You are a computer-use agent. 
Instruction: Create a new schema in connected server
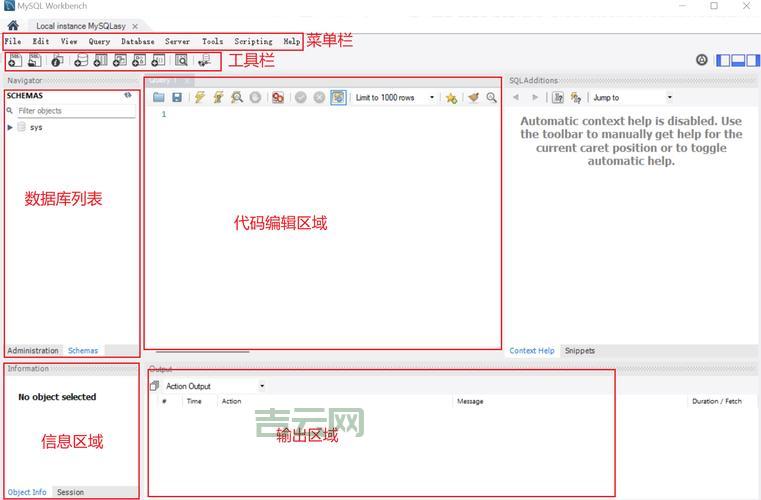click(81, 61)
